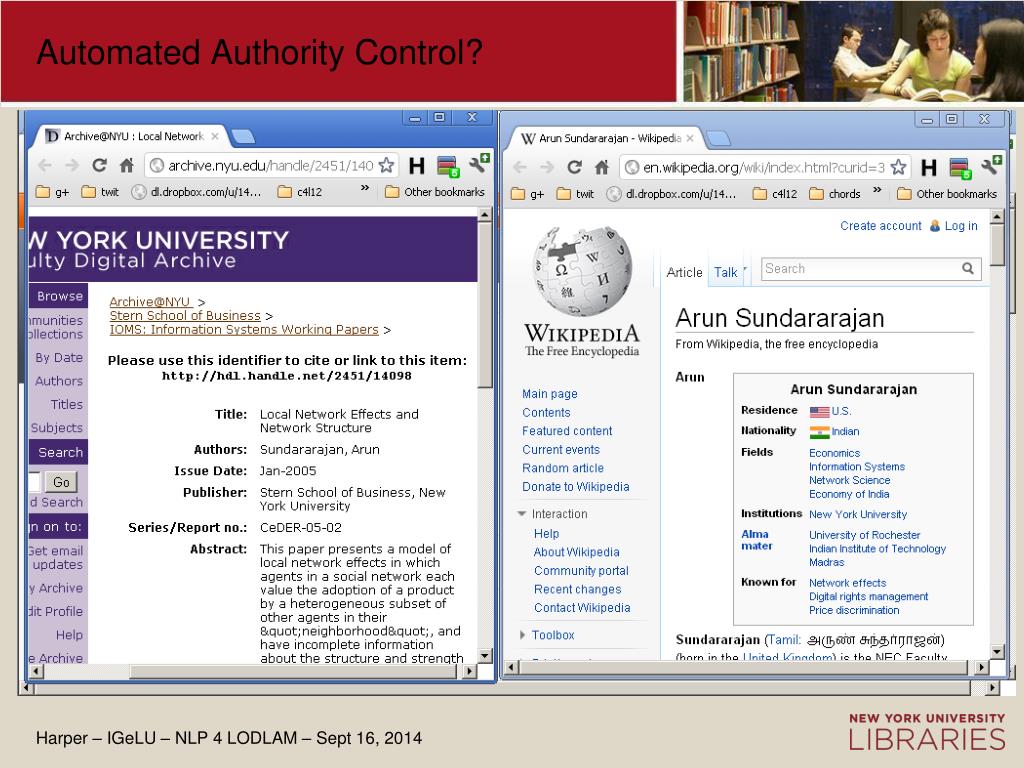Image resolution: width=1024 pixels, height=768 pixels.
Task: Expand bookmarks overflow chevron in Wikipedia browser
Action: (877, 190)
